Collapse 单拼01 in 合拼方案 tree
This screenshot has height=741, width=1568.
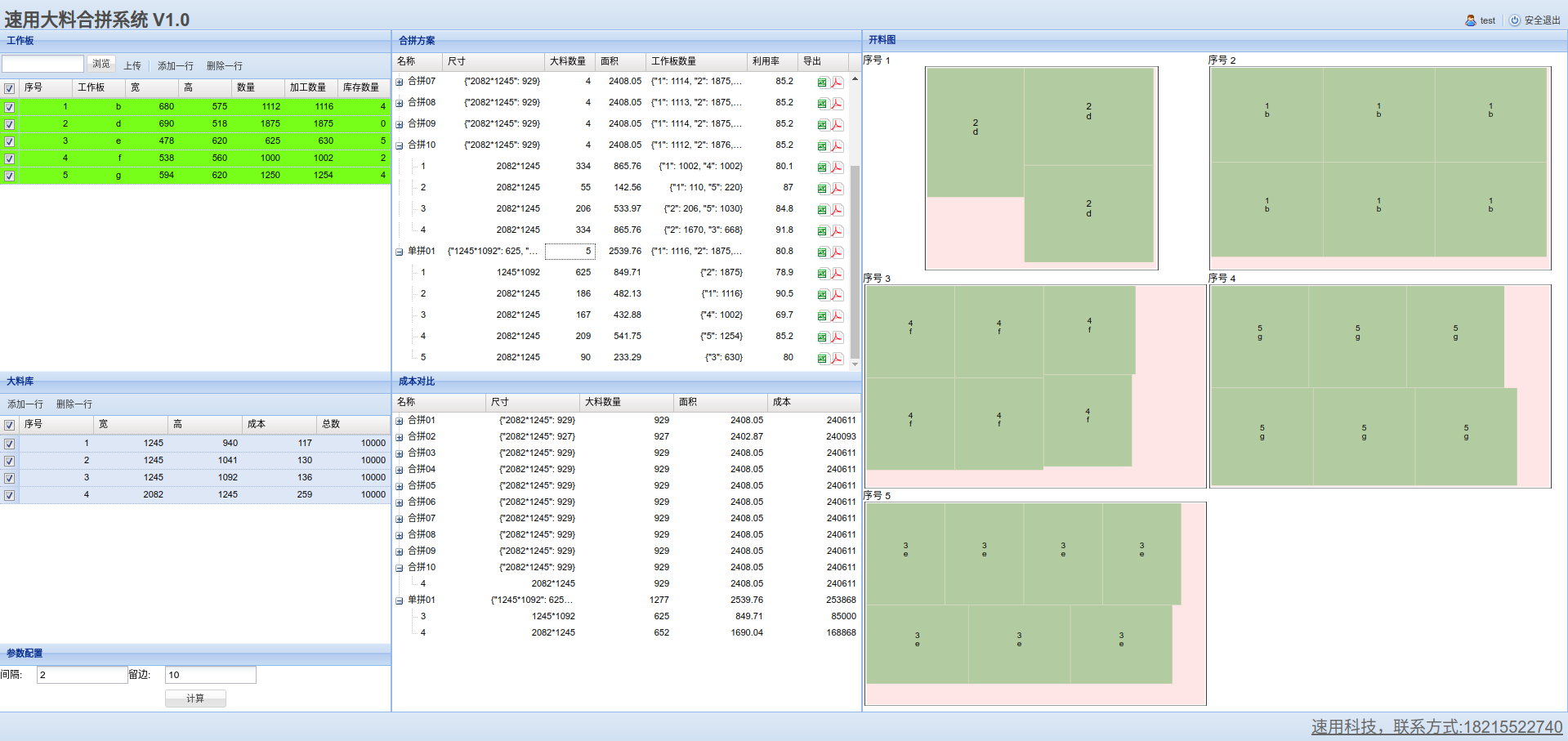coord(400,252)
